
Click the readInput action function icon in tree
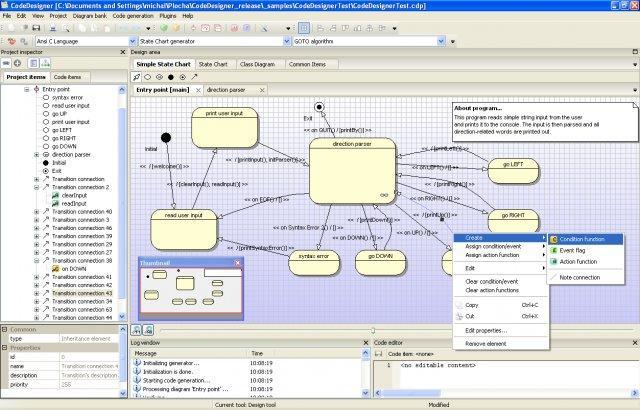(56, 204)
